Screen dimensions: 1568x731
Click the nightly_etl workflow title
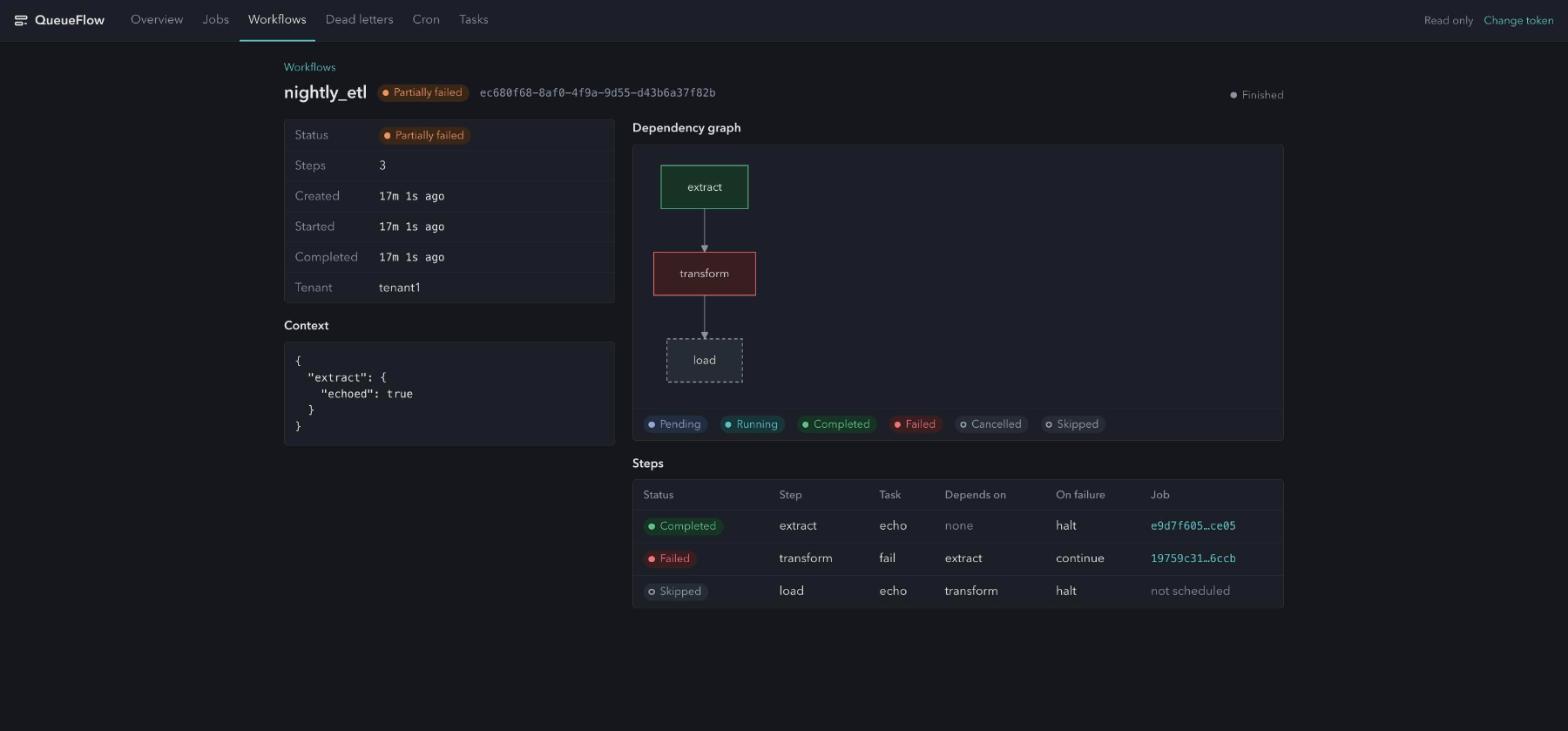325,93
